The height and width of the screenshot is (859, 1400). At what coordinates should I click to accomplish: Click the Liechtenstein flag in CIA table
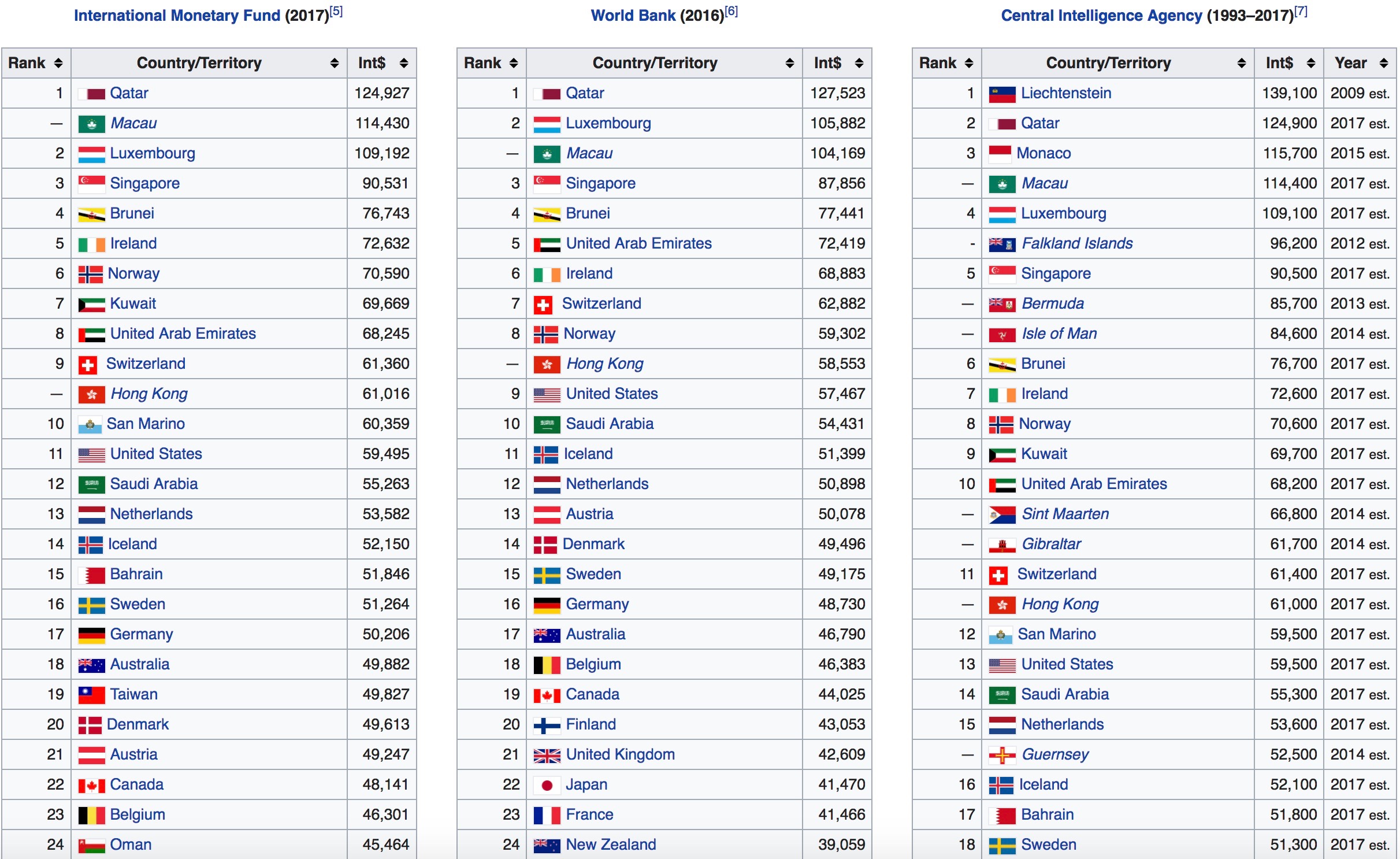point(1002,94)
